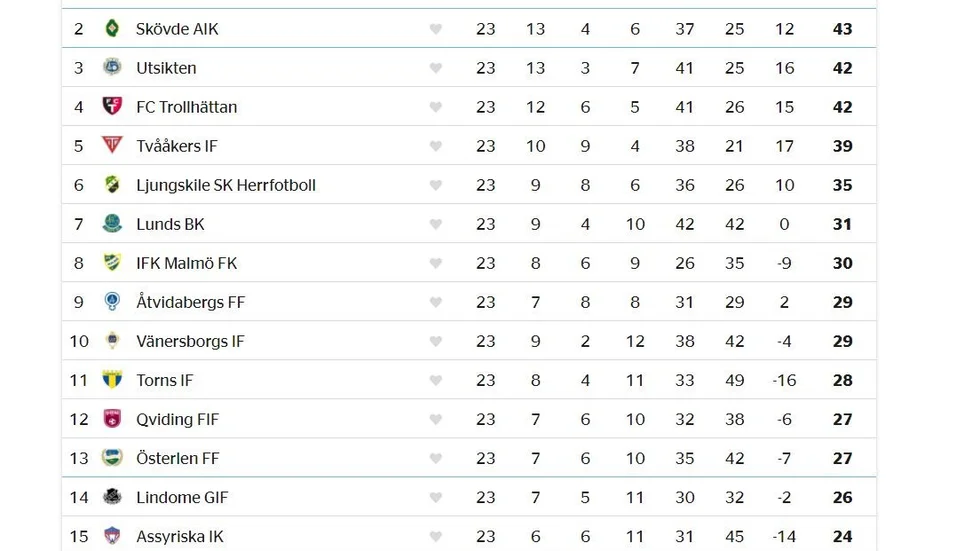Open the Ljungskile SK Herrfotboll team link
The height and width of the screenshot is (551, 980).
[226, 185]
